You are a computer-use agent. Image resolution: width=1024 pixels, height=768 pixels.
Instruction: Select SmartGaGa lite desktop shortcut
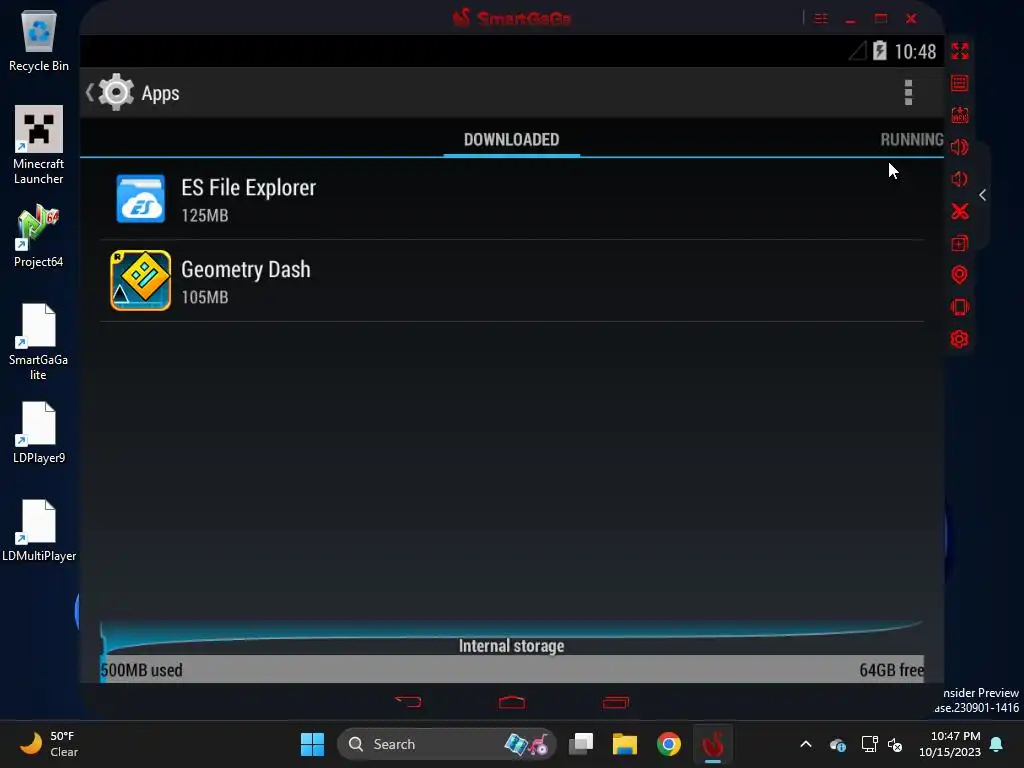pyautogui.click(x=39, y=342)
